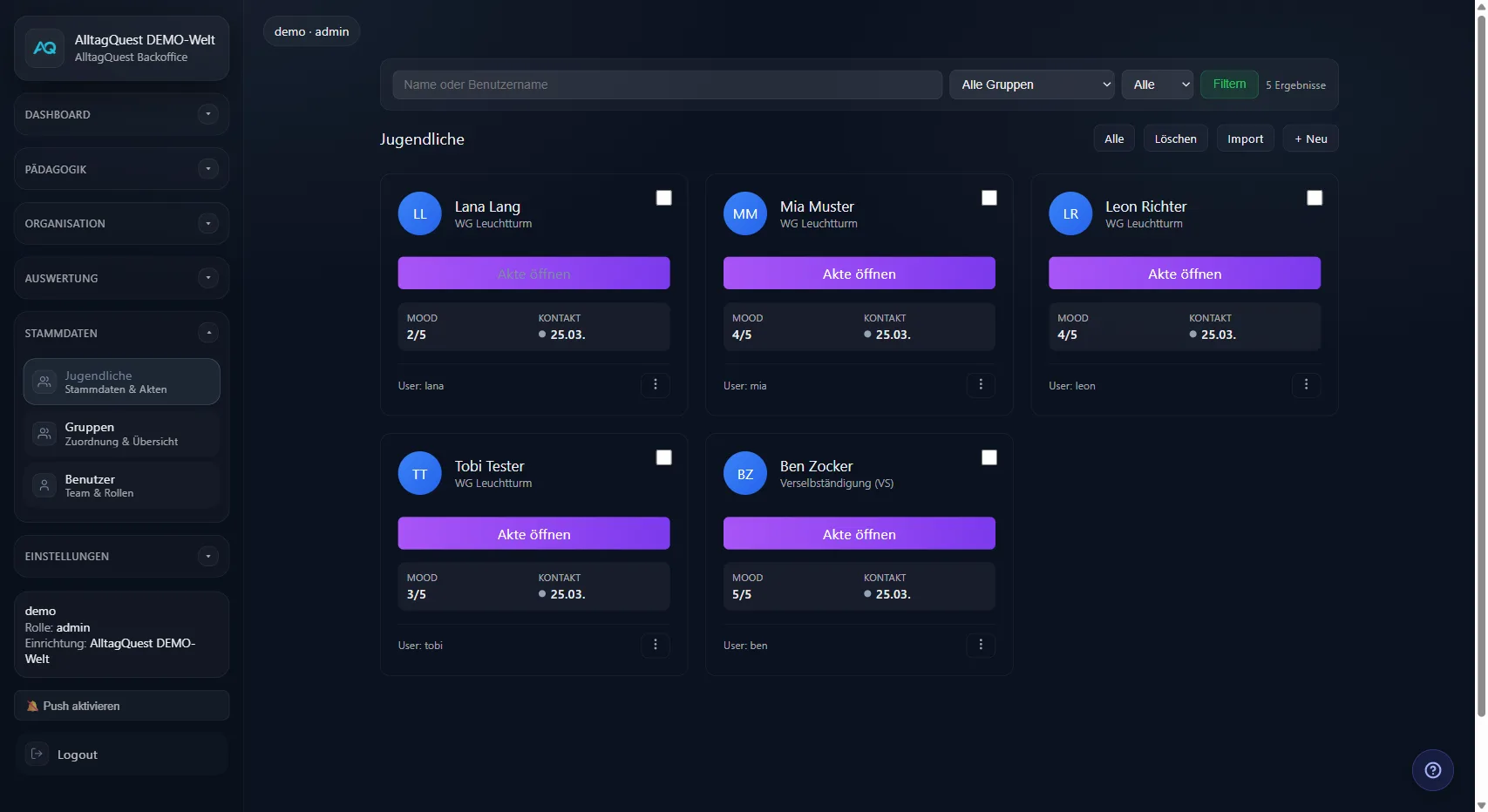The width and height of the screenshot is (1488, 812).
Task: Select the checkbox on Tobi Tester's card
Action: point(663,457)
